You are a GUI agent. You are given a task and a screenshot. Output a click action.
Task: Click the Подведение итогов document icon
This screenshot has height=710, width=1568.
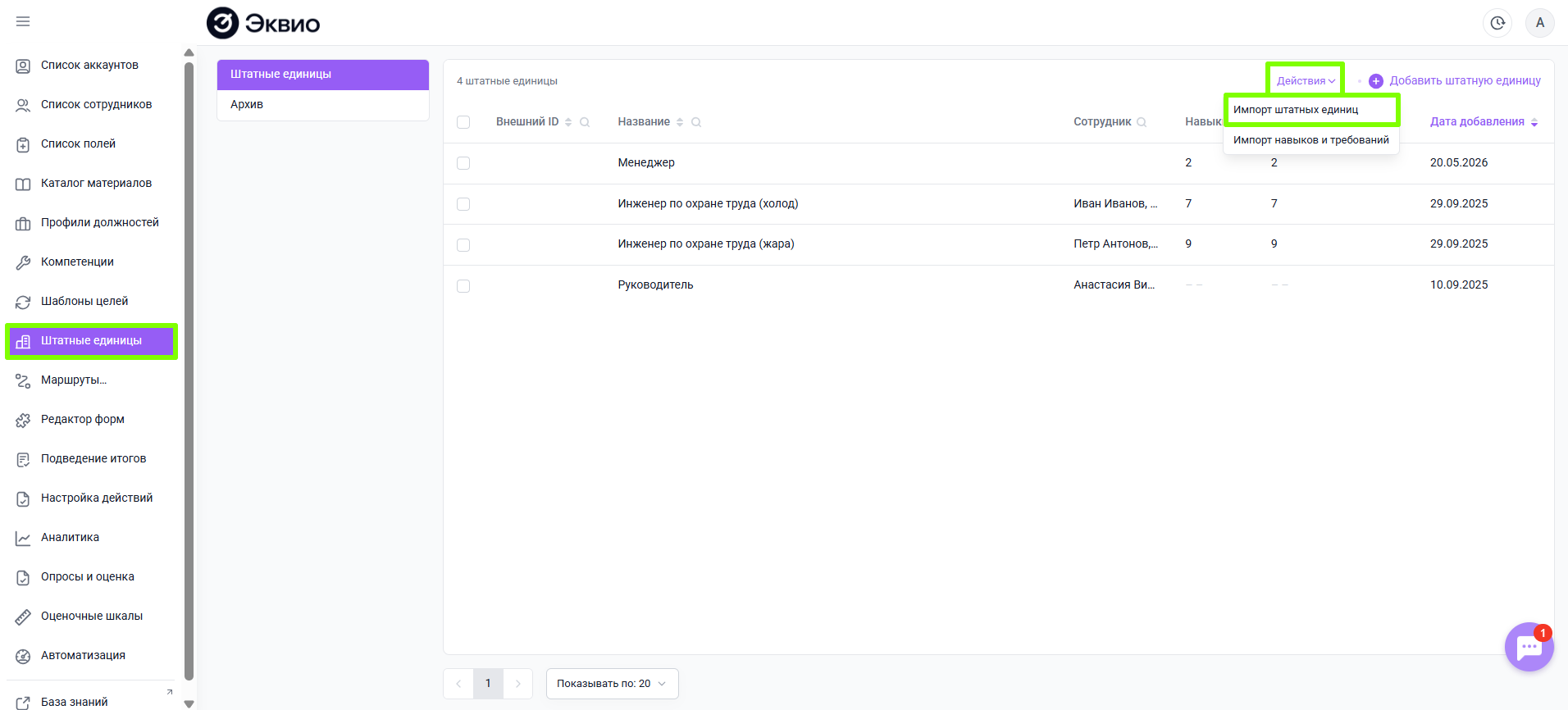click(23, 459)
